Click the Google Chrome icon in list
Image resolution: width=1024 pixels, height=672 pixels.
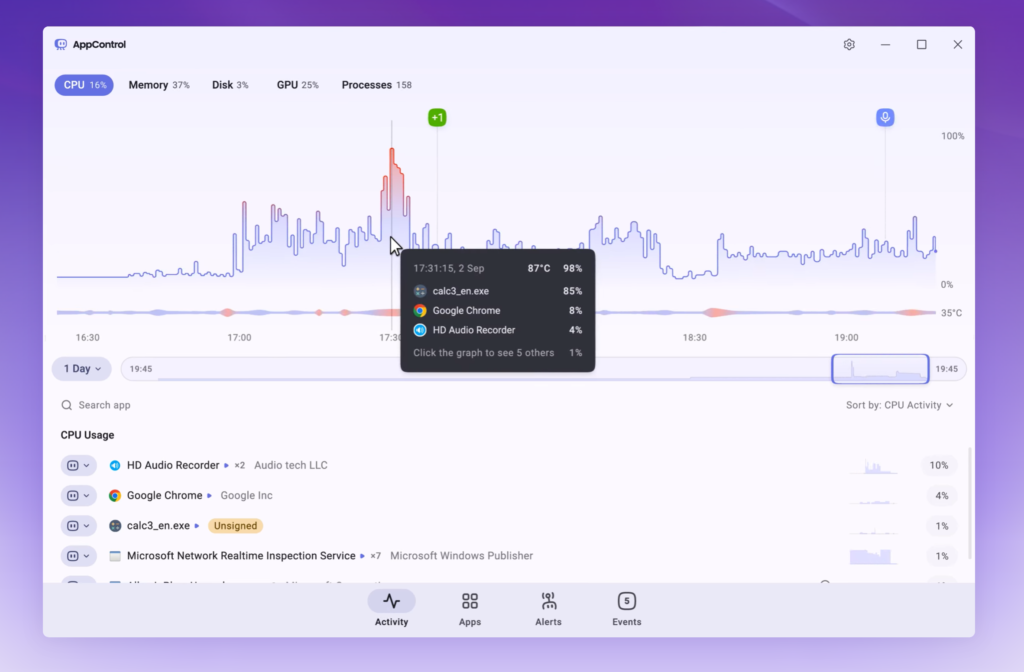[115, 495]
